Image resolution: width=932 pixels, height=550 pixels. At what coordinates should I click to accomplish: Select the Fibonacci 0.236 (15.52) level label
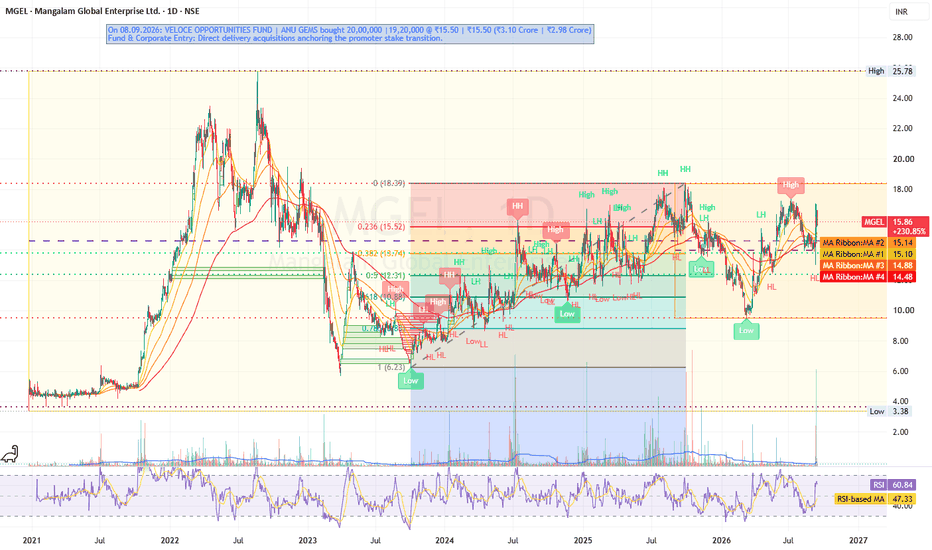pos(381,227)
